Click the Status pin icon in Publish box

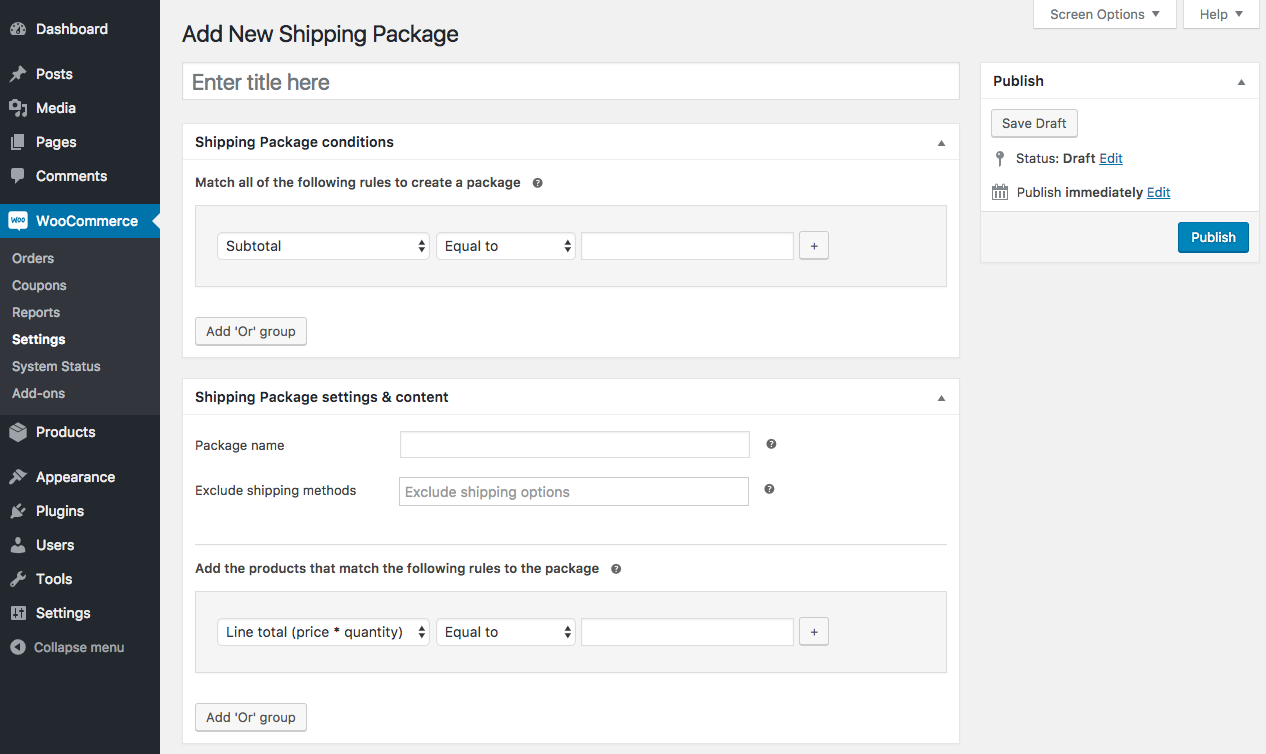point(1000,159)
